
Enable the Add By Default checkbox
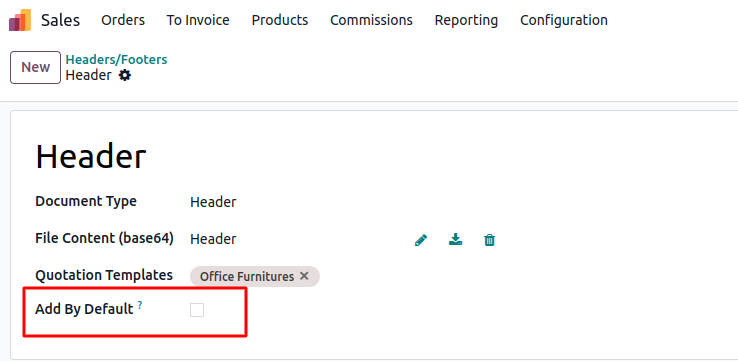197,310
